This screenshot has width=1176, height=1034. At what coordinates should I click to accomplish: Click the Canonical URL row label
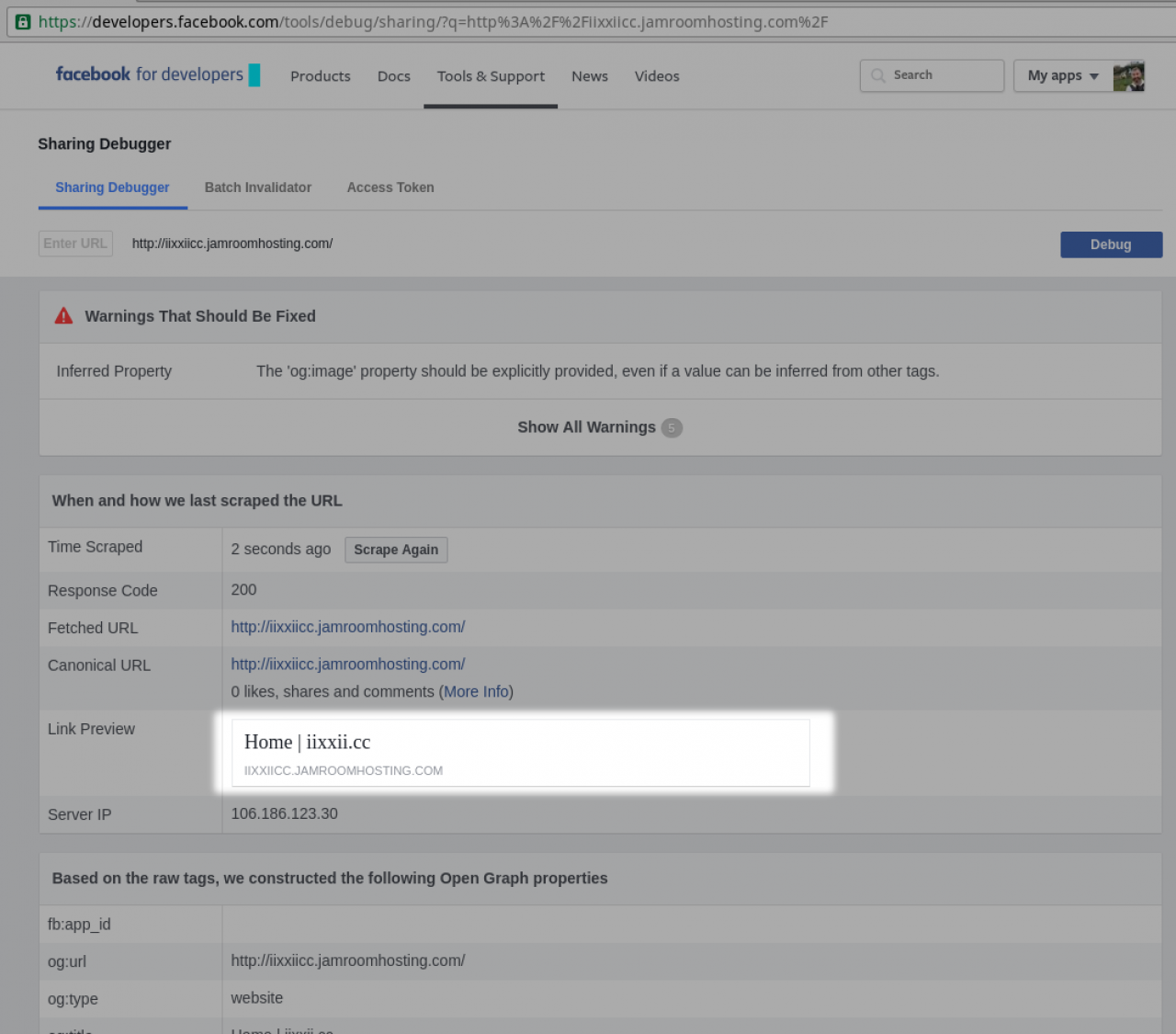[x=99, y=665]
